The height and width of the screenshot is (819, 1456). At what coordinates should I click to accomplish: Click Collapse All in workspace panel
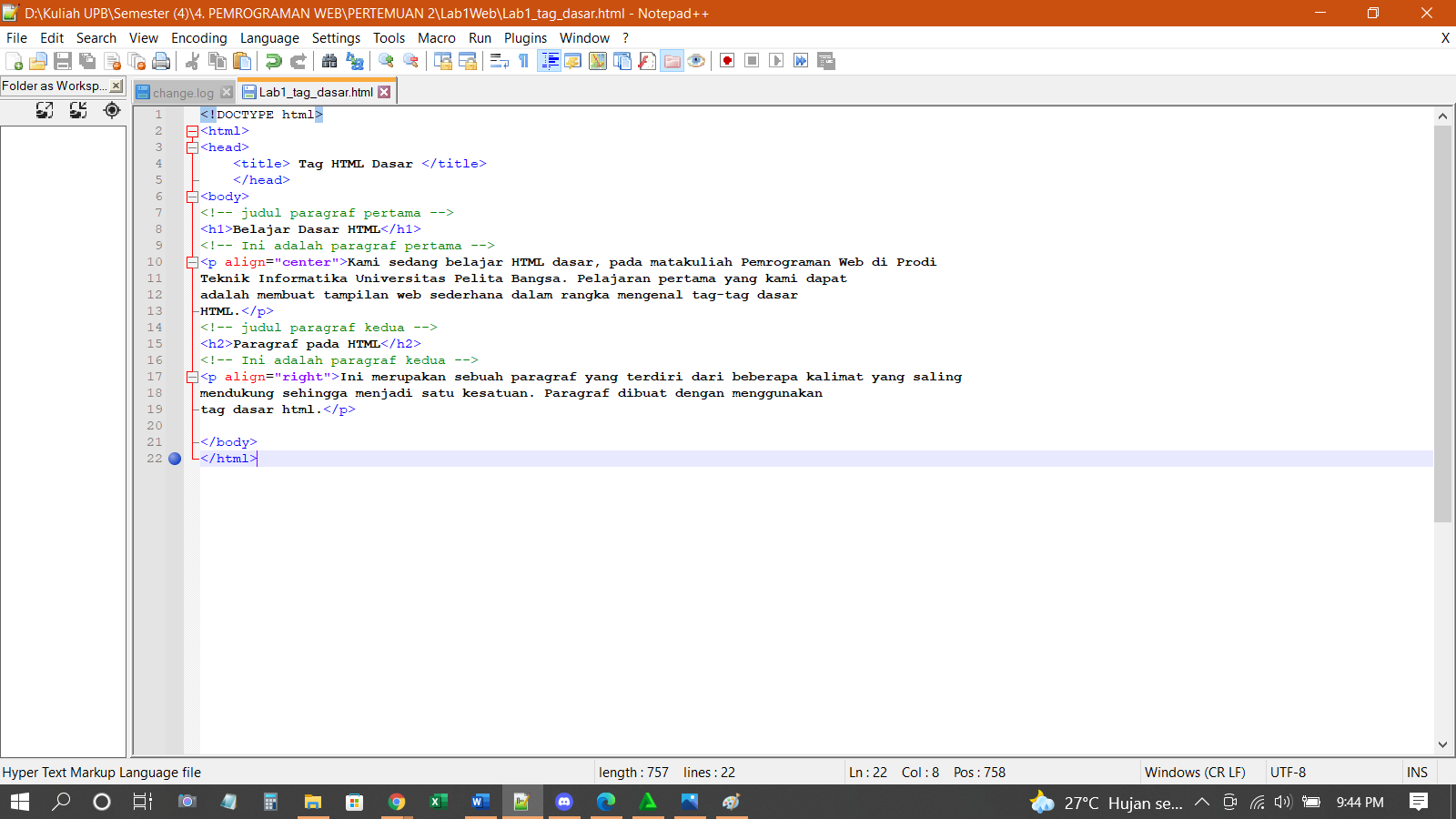pyautogui.click(x=78, y=110)
